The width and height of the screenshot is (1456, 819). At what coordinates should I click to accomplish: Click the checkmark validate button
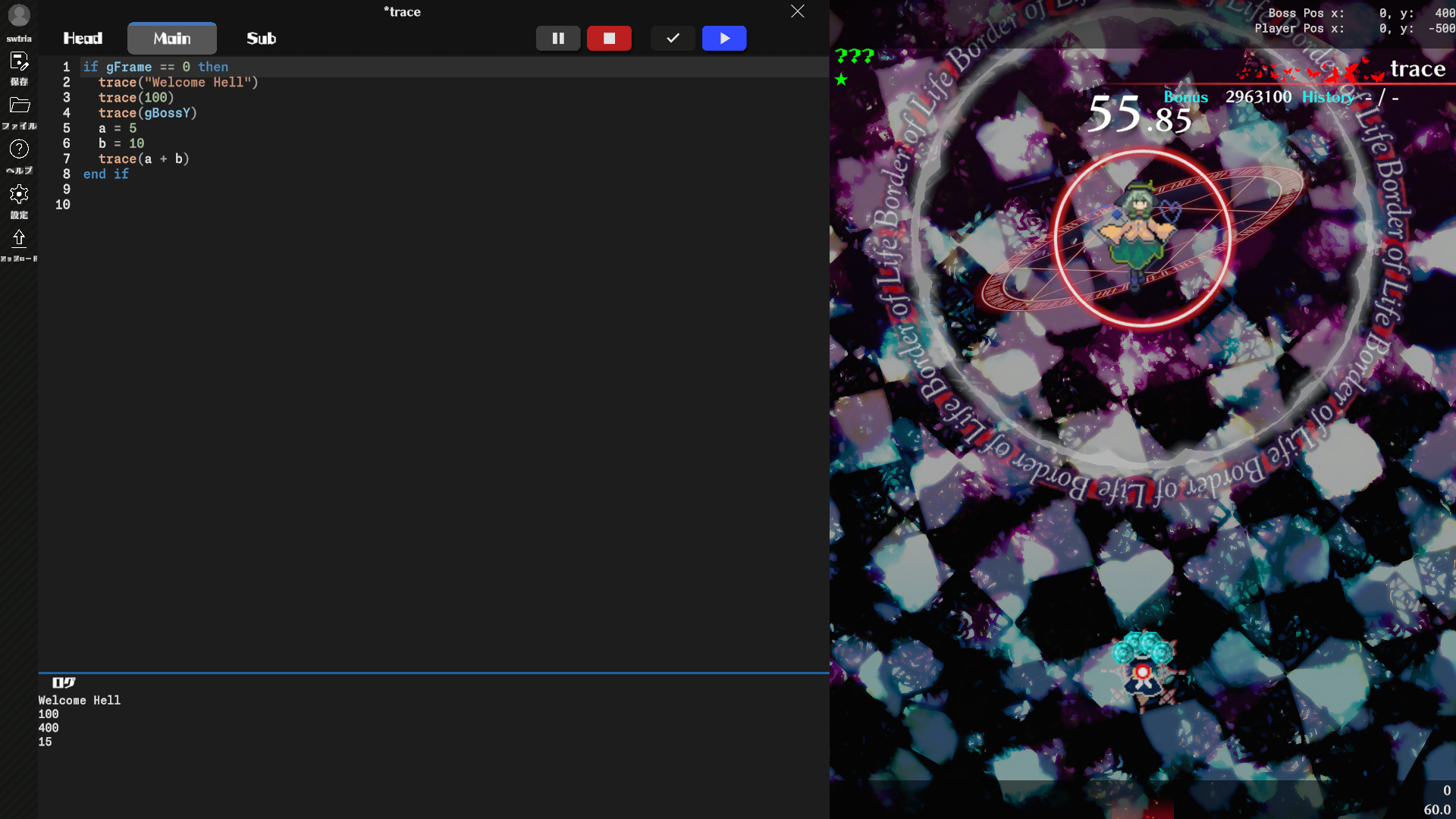coord(673,38)
